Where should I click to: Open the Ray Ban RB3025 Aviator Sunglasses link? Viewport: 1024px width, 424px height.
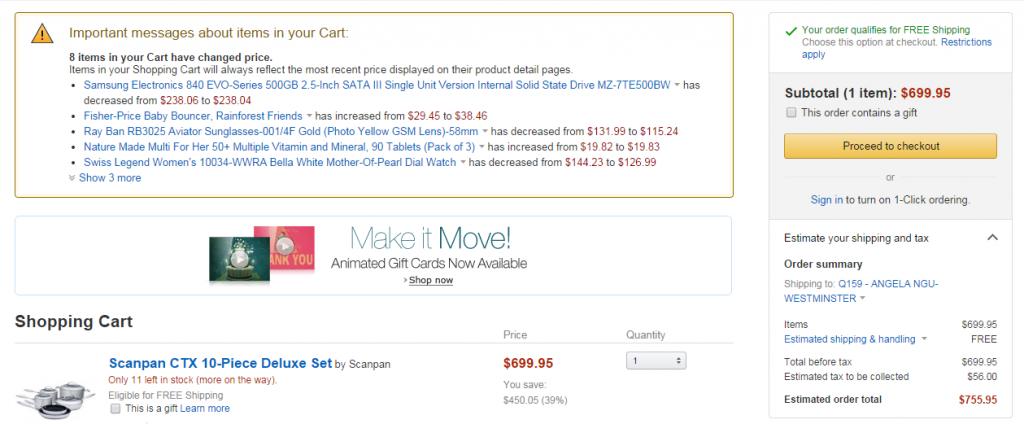point(281,131)
